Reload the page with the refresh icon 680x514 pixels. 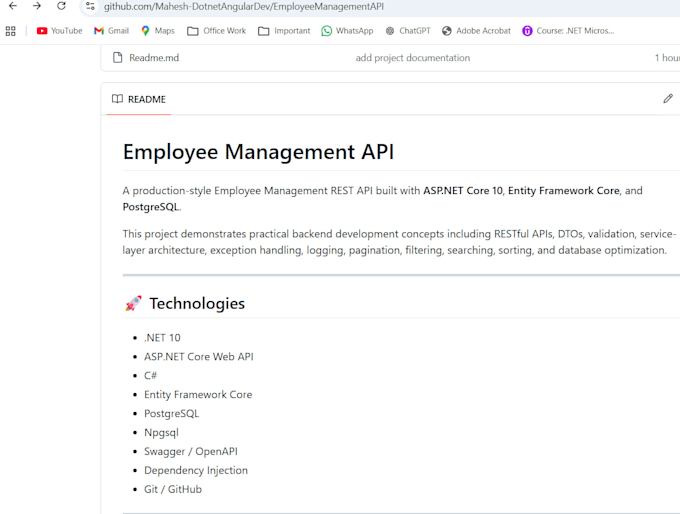61,6
